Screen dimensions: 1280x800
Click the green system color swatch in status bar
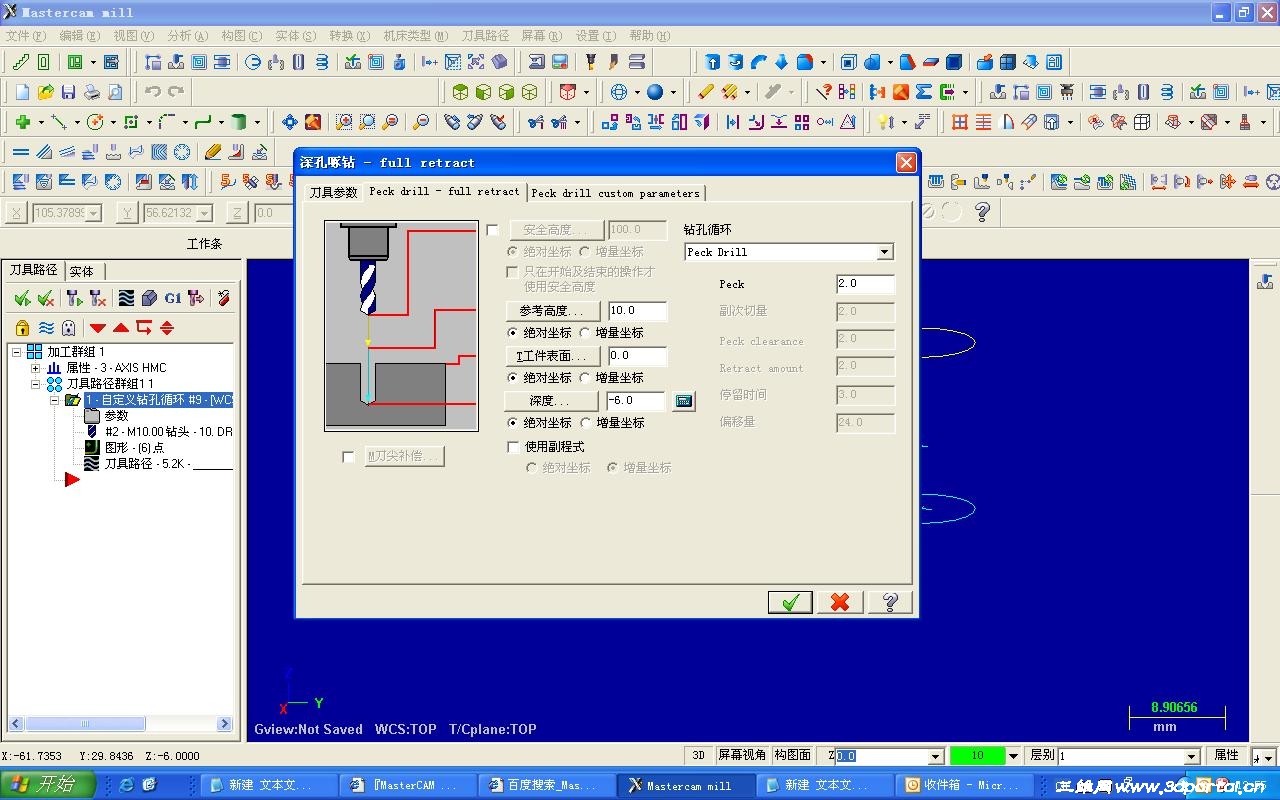pyautogui.click(x=978, y=756)
